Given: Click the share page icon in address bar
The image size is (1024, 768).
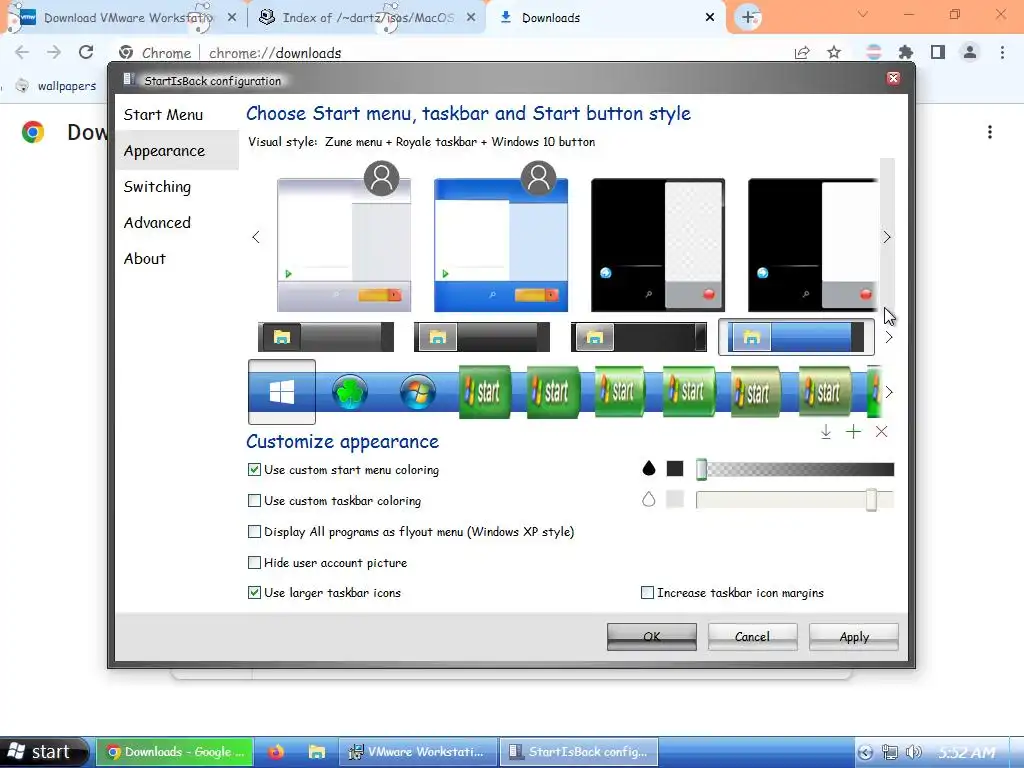Looking at the screenshot, I should tap(802, 52).
